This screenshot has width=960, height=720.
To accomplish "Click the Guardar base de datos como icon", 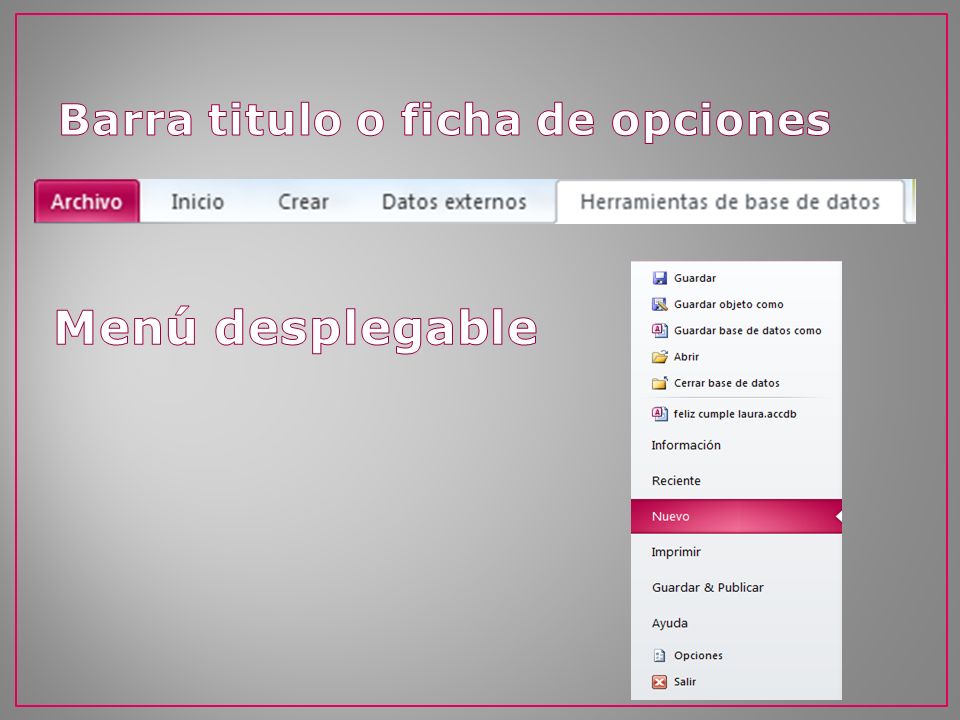I will point(659,331).
